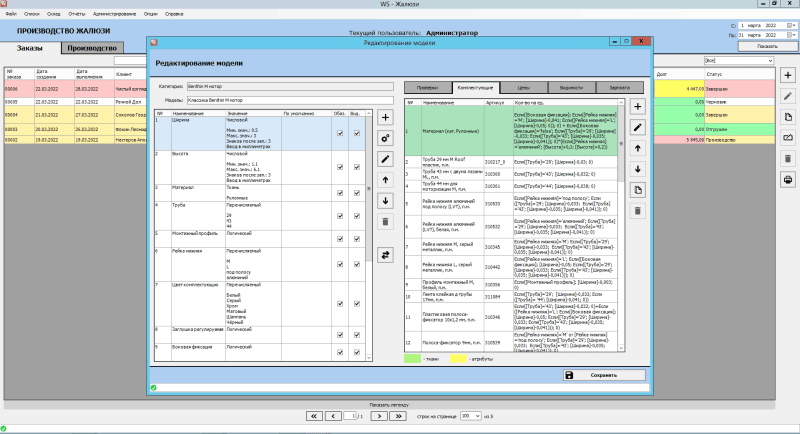Move selected component up in components list

[639, 148]
